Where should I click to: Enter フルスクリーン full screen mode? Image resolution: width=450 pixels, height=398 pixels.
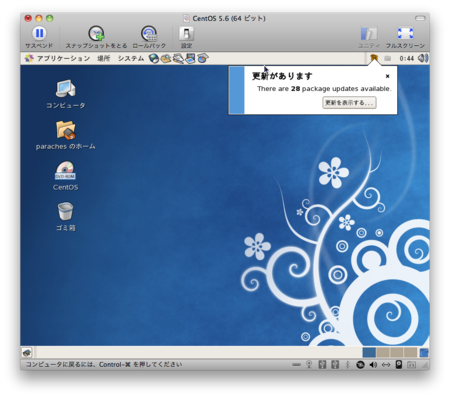pyautogui.click(x=405, y=37)
